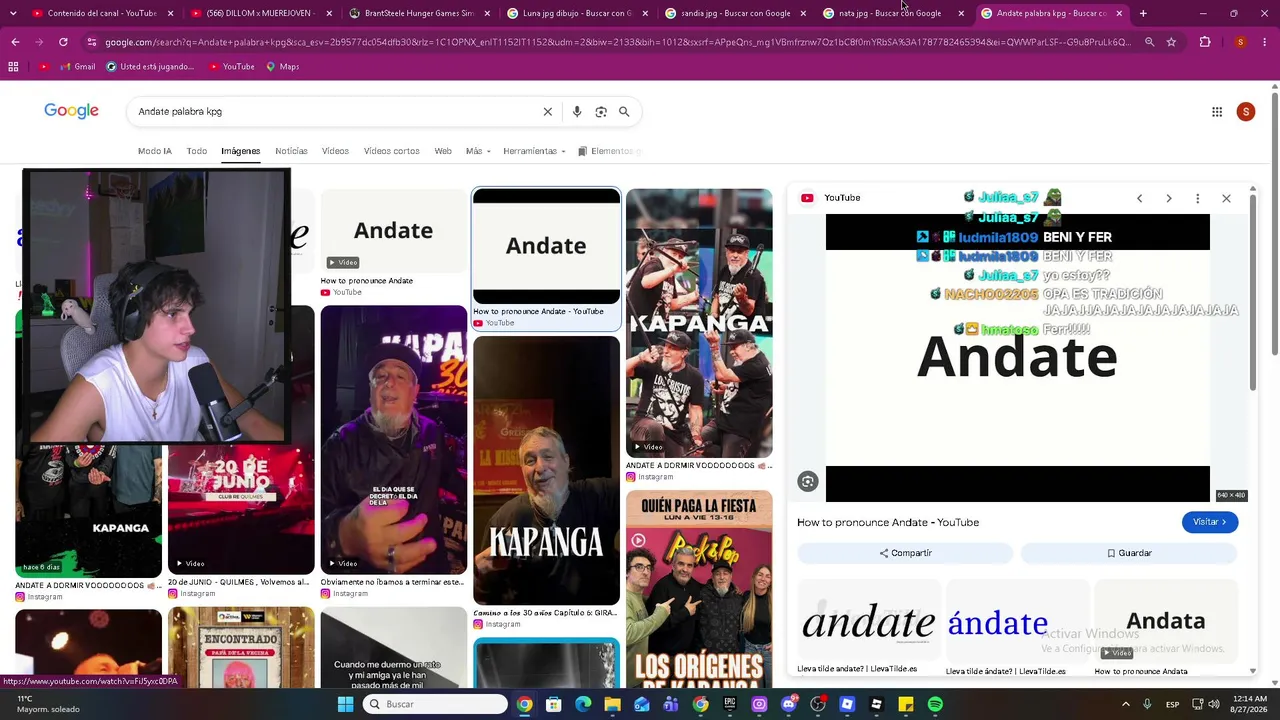Open Google Lens image search
Screen dimensions: 1280x720
pyautogui.click(x=601, y=112)
